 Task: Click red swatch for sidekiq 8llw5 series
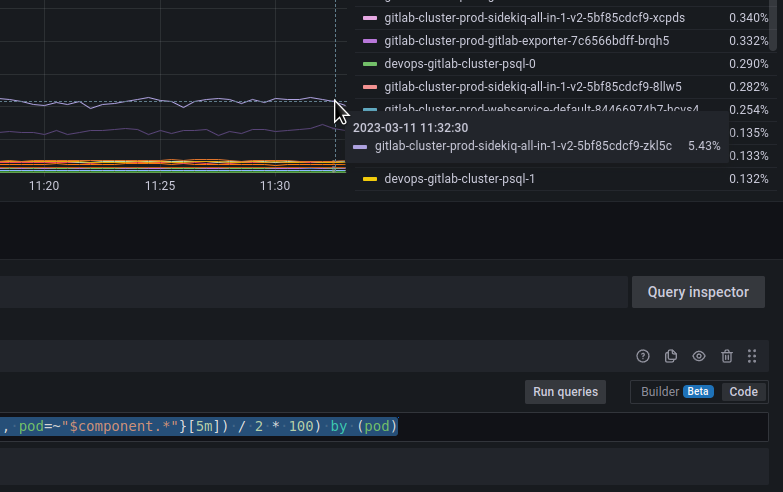pyautogui.click(x=370, y=87)
